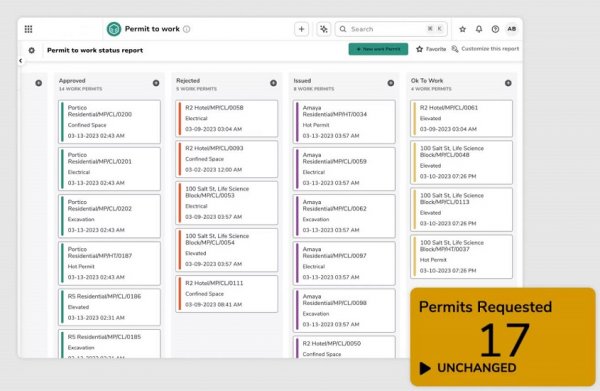Open the notifications bell
The height and width of the screenshot is (391, 600).
[479, 29]
